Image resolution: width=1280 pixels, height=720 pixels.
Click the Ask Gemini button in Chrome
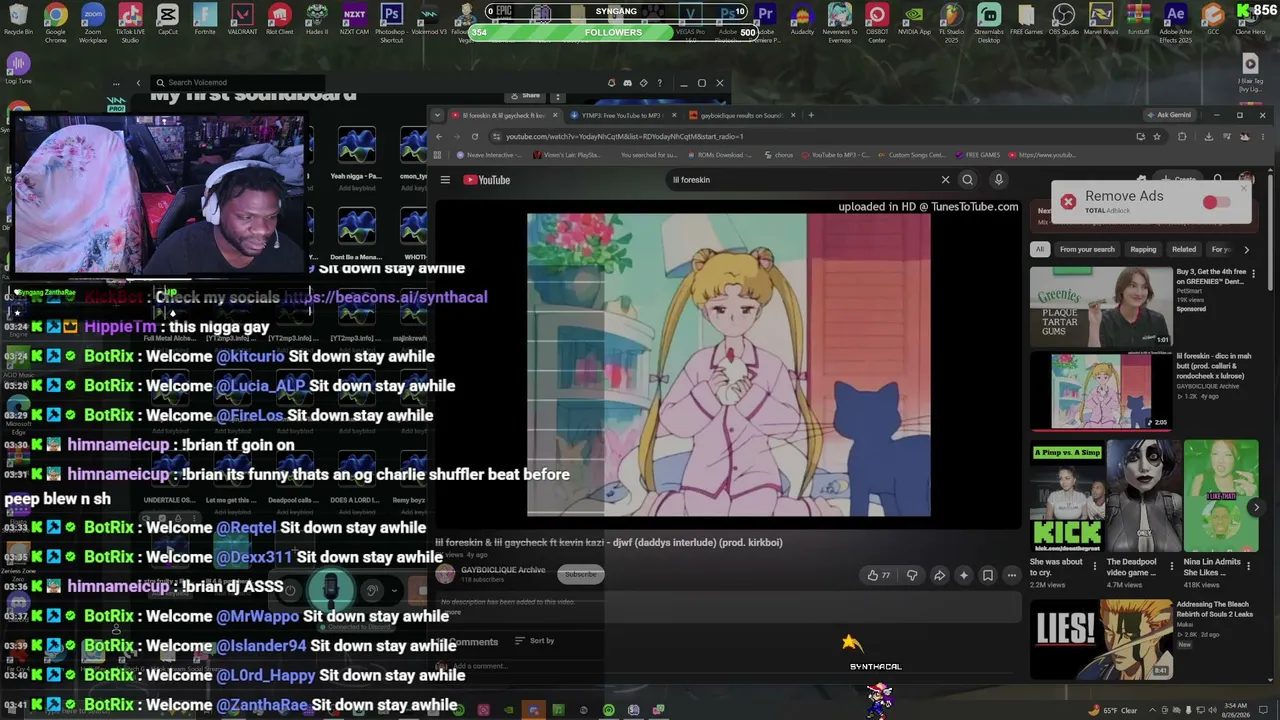(x=1169, y=115)
